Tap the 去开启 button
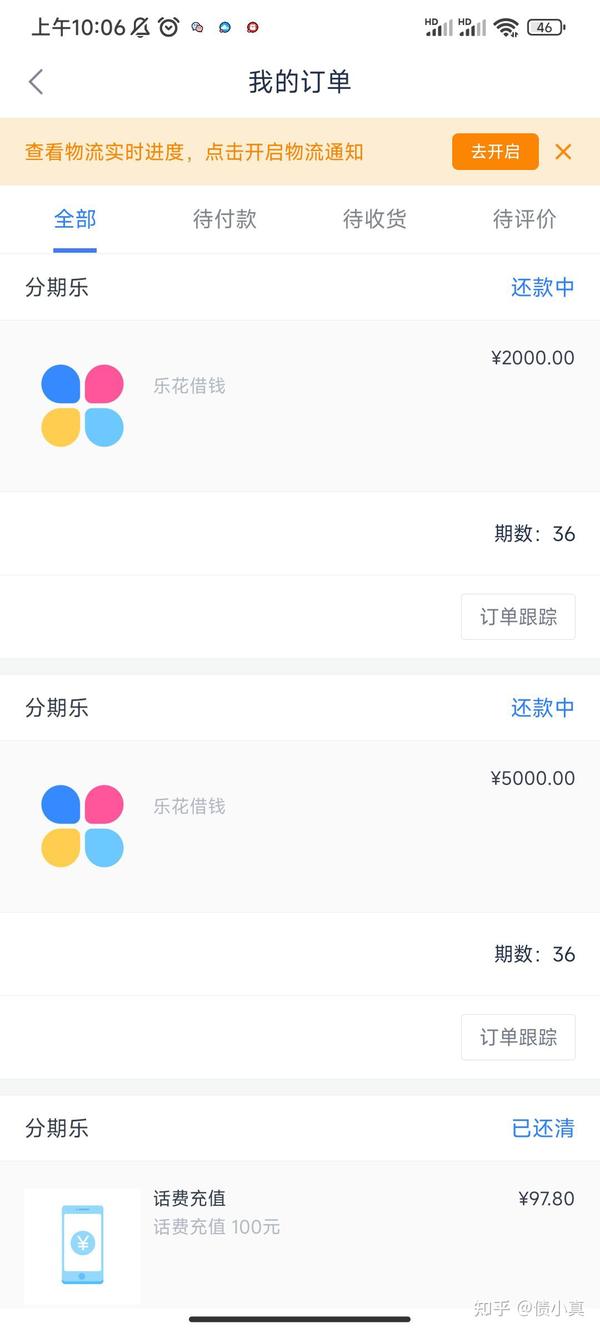Image resolution: width=600 pixels, height=1333 pixels. (495, 152)
